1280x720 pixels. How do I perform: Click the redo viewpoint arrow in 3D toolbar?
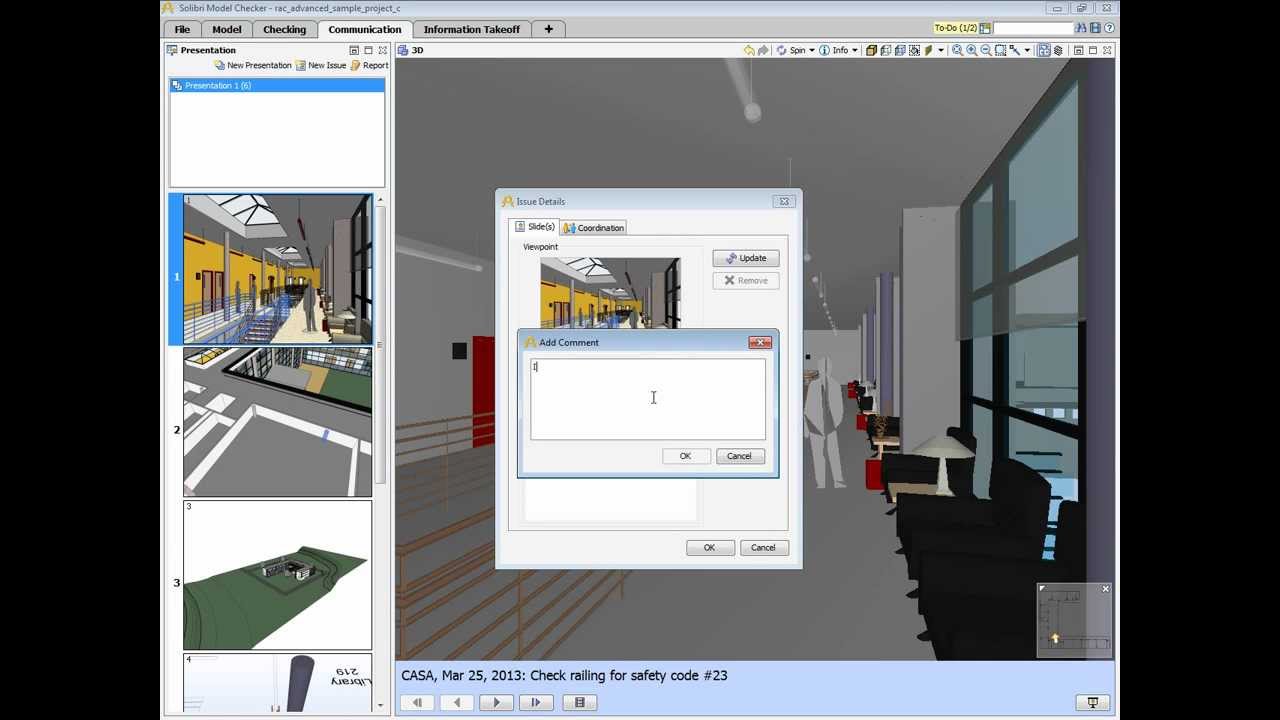click(763, 50)
